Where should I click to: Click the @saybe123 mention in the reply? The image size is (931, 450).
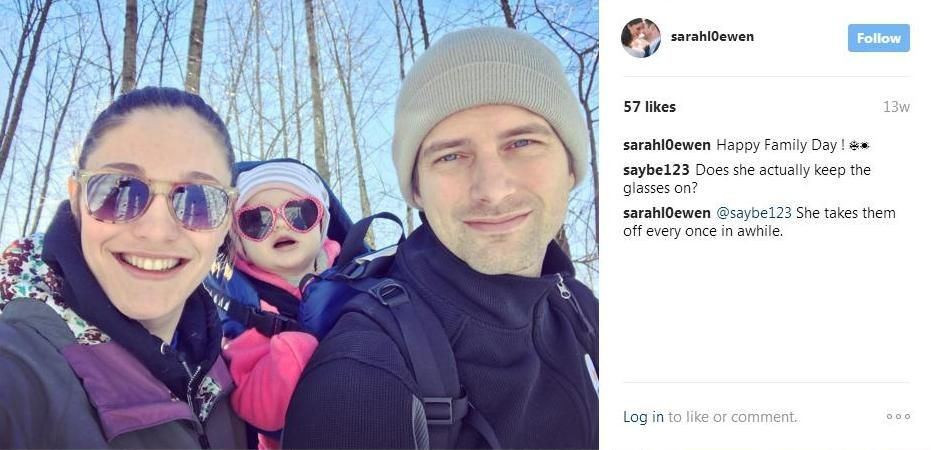click(x=753, y=213)
